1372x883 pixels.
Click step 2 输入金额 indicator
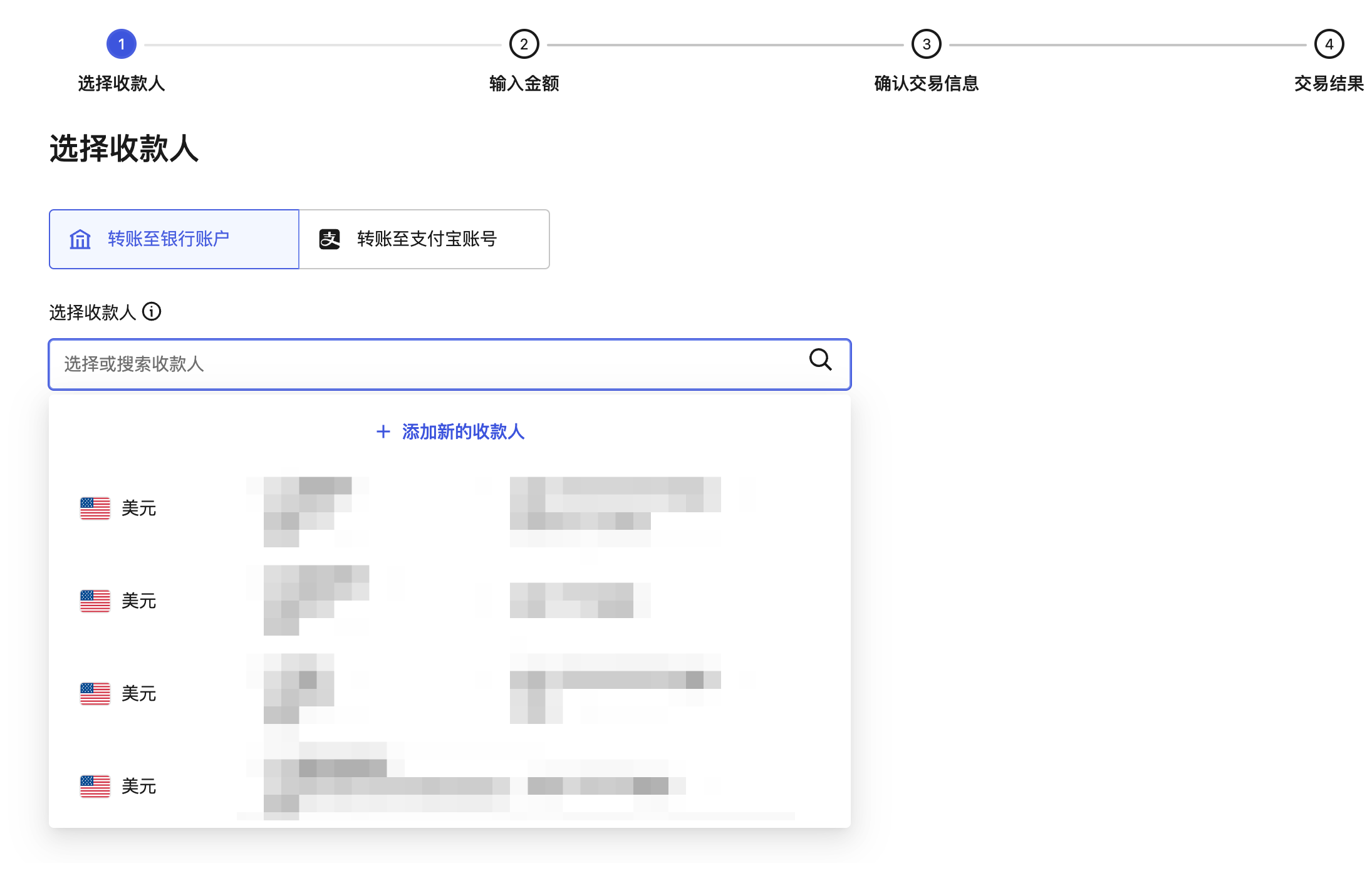(x=524, y=44)
